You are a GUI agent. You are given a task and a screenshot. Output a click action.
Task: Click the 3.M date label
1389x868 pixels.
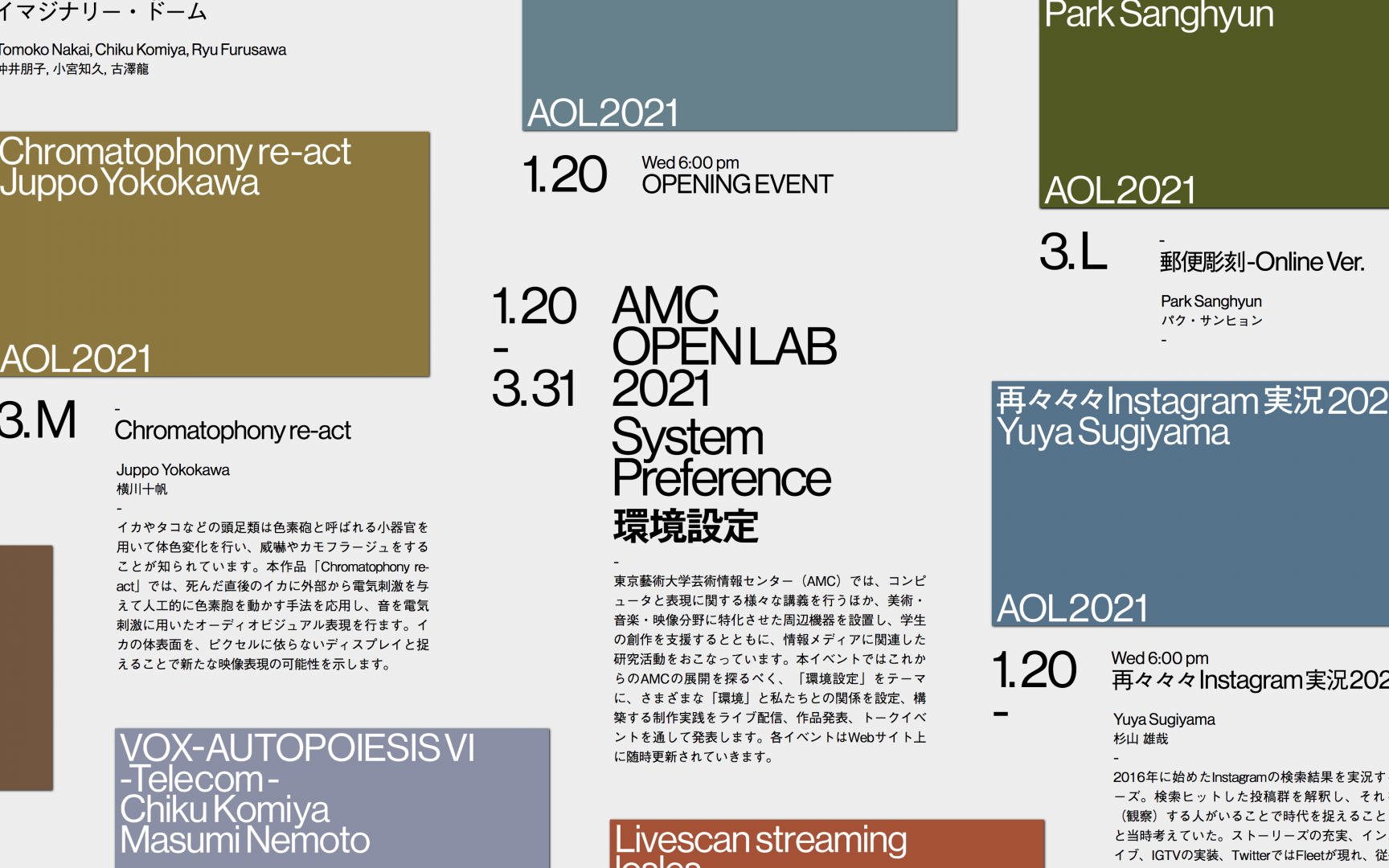click(39, 420)
